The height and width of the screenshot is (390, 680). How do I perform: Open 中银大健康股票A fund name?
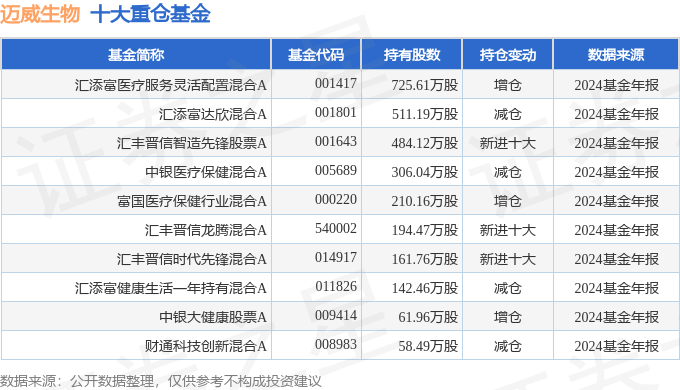pos(212,317)
